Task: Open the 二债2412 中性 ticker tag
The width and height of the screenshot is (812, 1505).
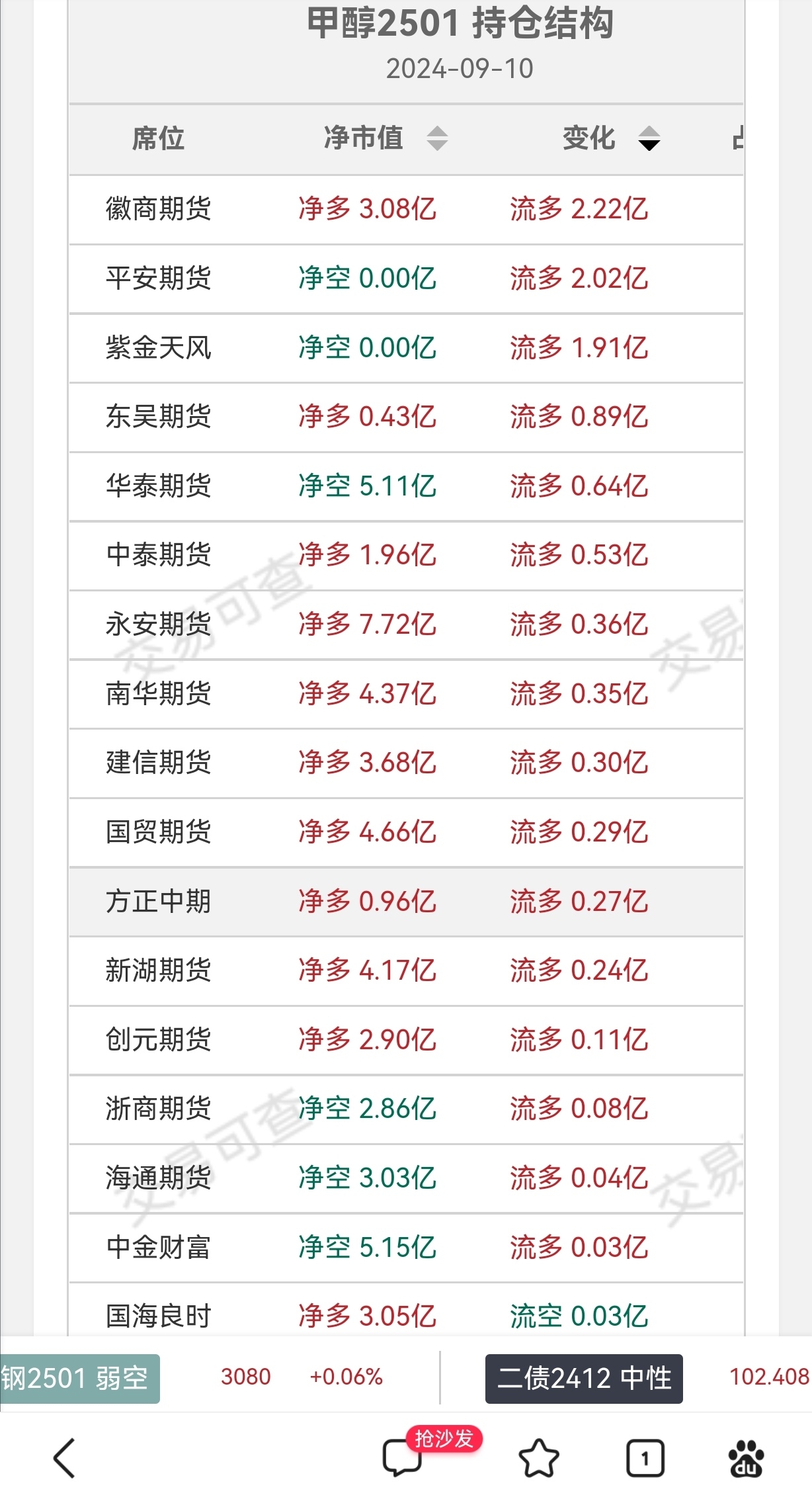Action: pyautogui.click(x=584, y=1379)
